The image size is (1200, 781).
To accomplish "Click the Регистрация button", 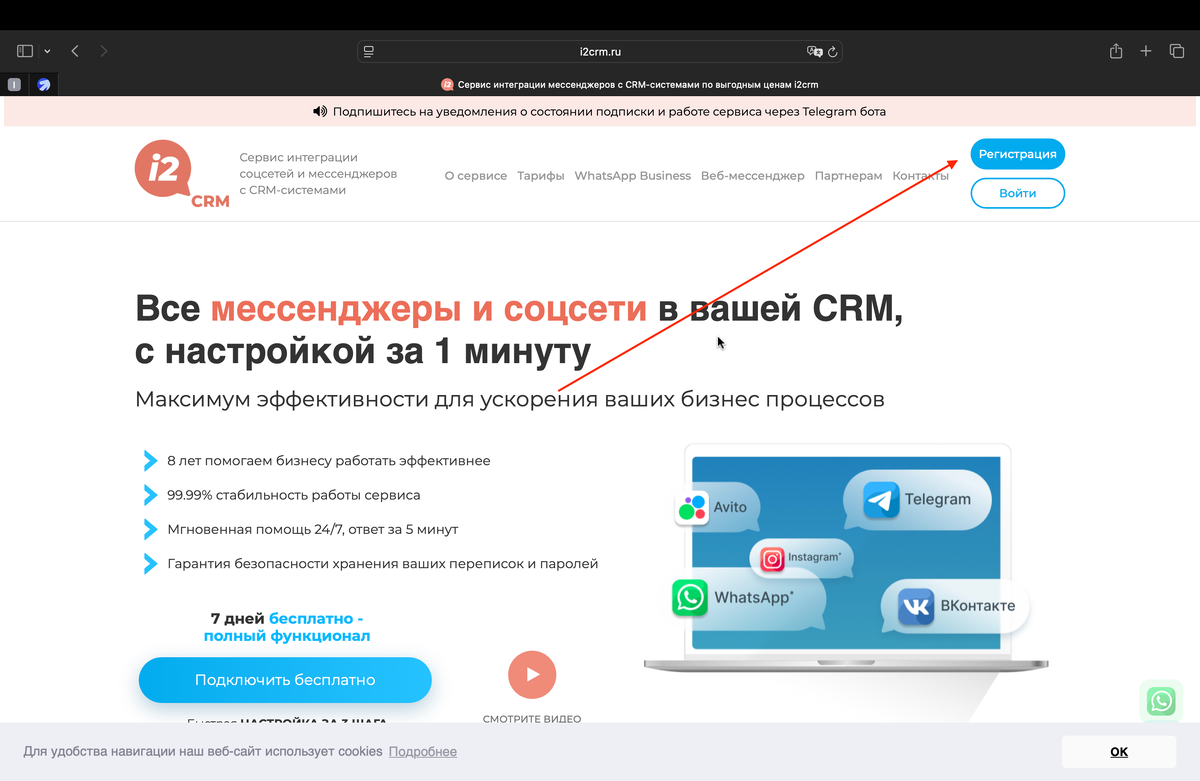I will pos(1017,153).
